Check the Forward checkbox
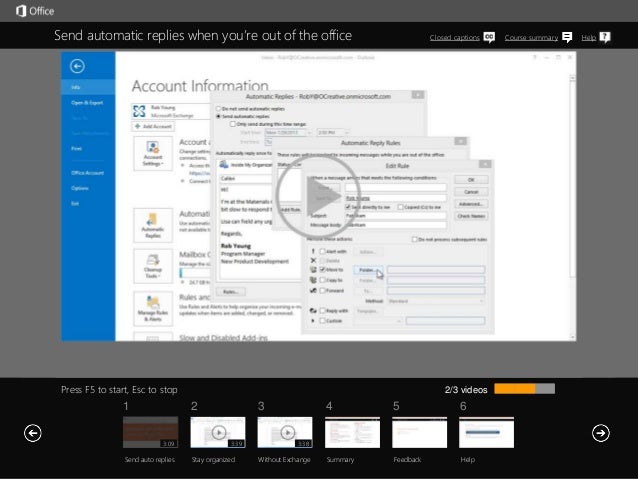Viewport: 638px width, 479px height. (322, 291)
